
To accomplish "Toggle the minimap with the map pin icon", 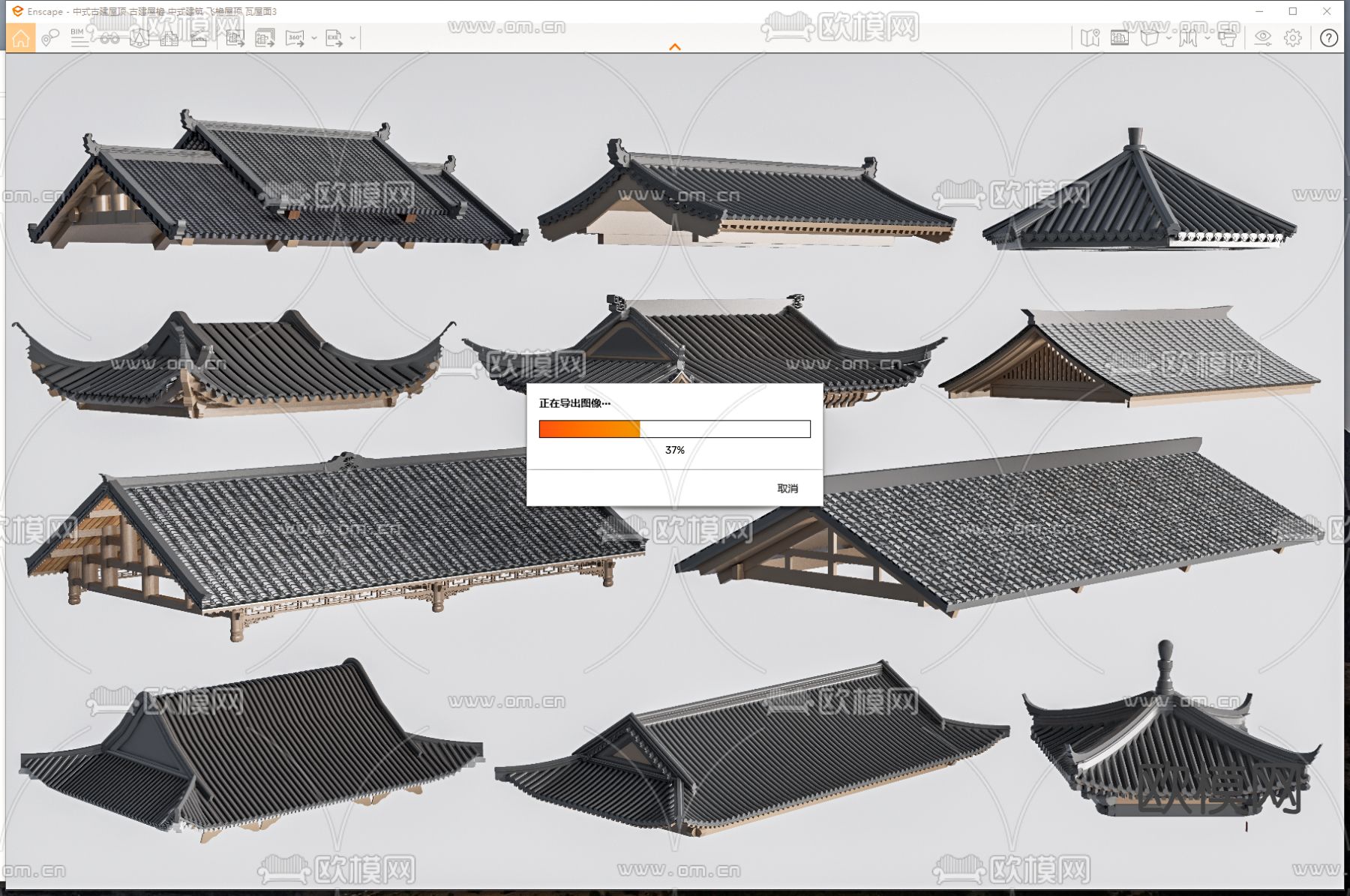I will [1090, 38].
